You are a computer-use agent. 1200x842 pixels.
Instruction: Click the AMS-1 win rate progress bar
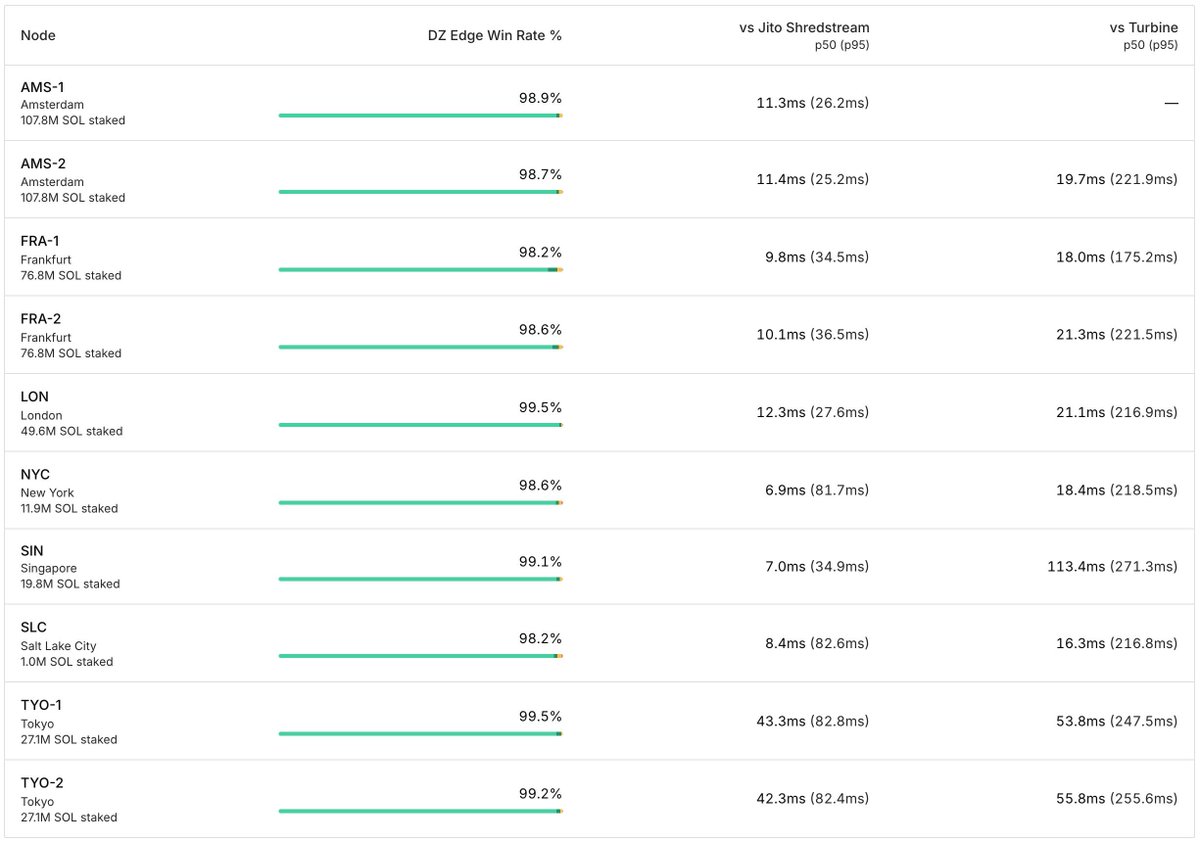[421, 116]
